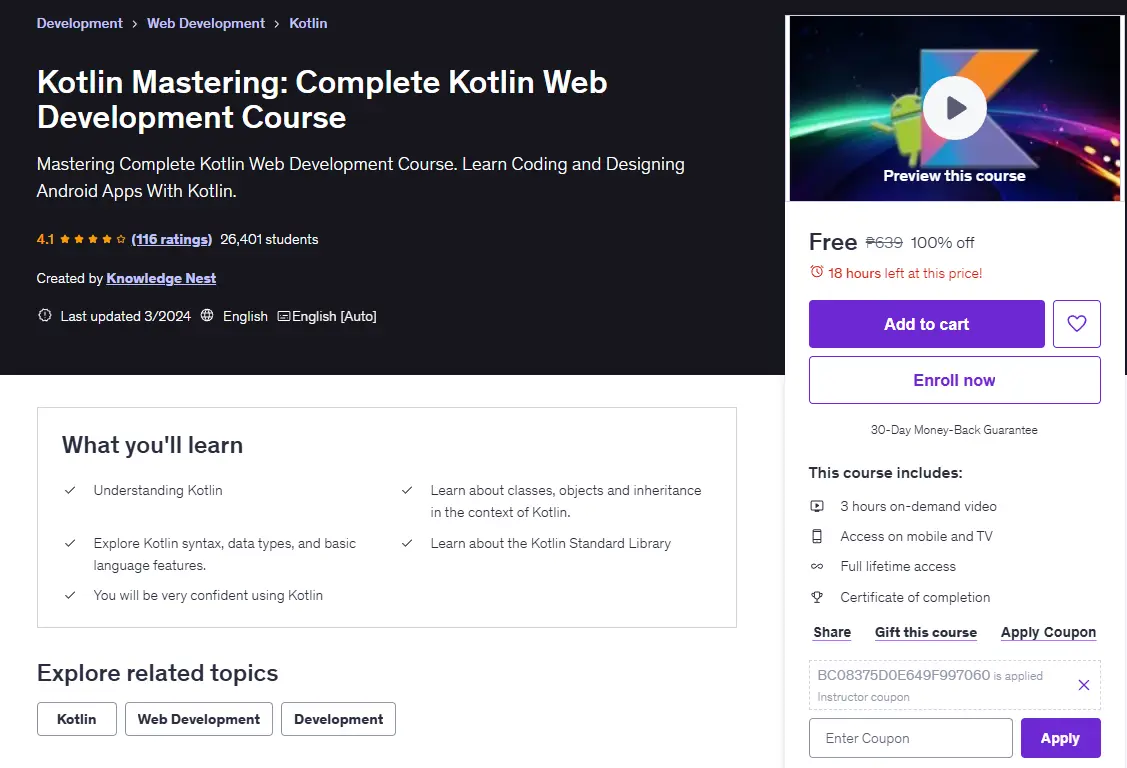This screenshot has height=768, width=1127.
Task: Click the Explore related topics heading
Action: pyautogui.click(x=157, y=673)
